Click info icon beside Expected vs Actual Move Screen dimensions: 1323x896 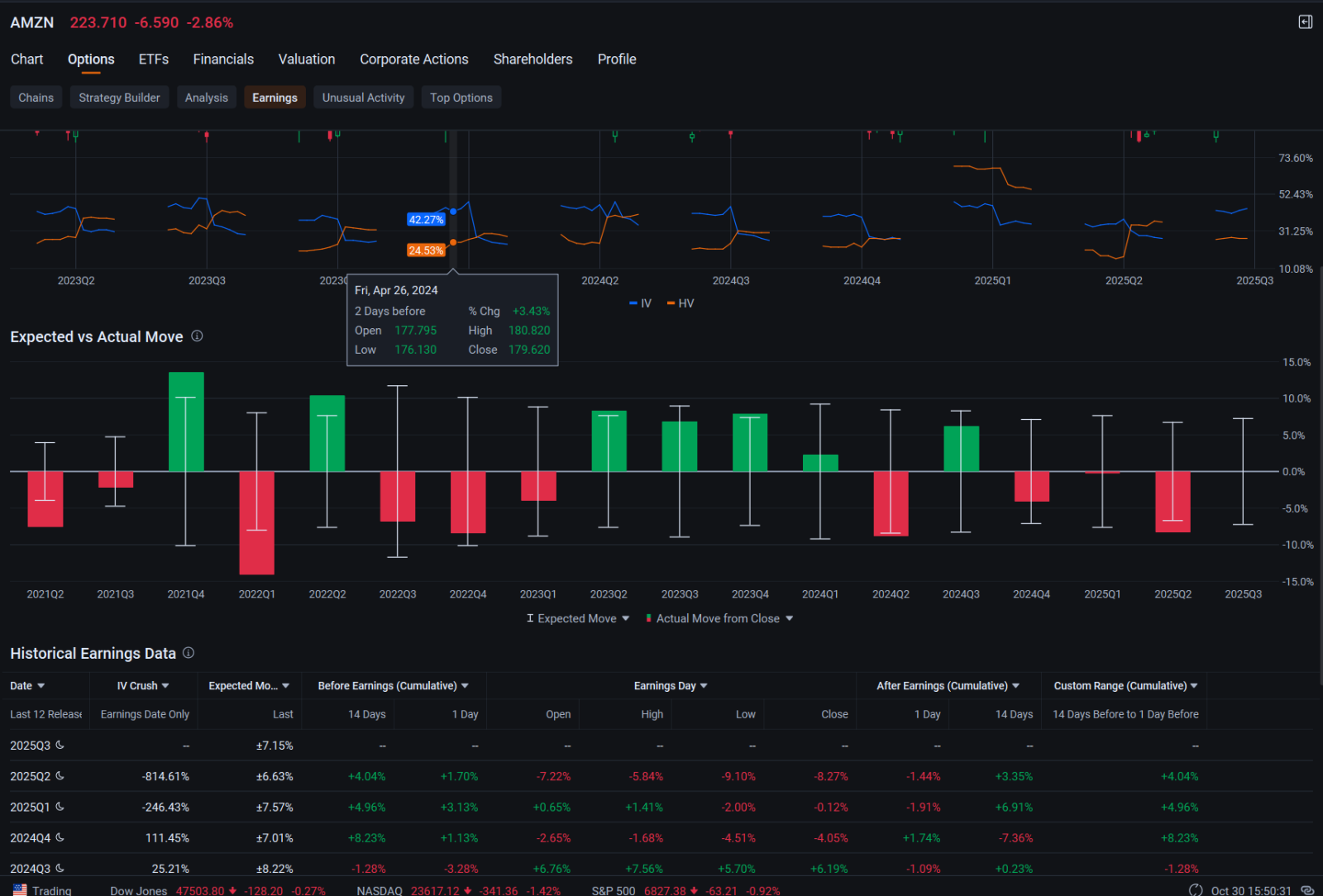coord(197,336)
